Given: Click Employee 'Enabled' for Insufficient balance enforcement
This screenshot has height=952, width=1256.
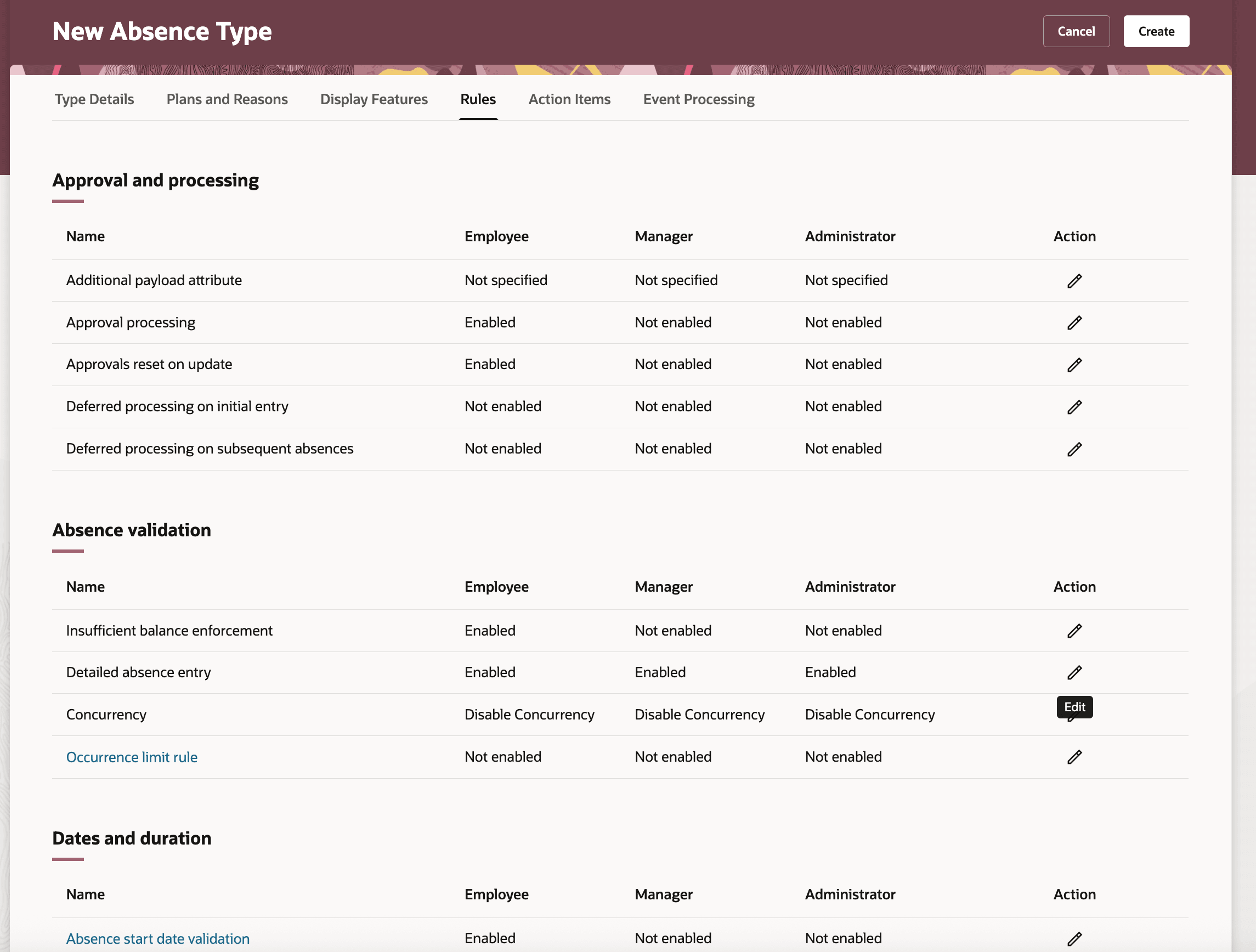Looking at the screenshot, I should coord(490,630).
